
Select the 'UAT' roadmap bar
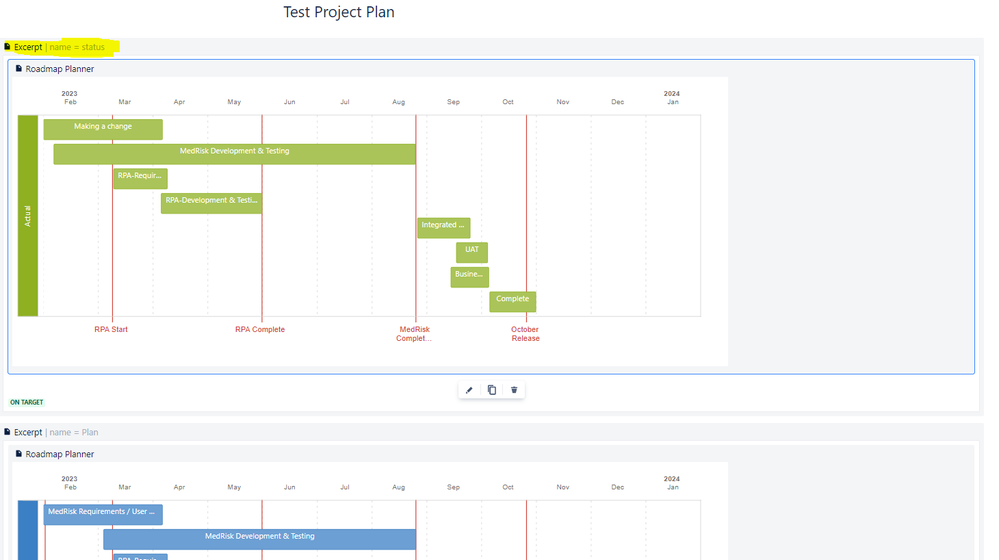click(x=471, y=252)
